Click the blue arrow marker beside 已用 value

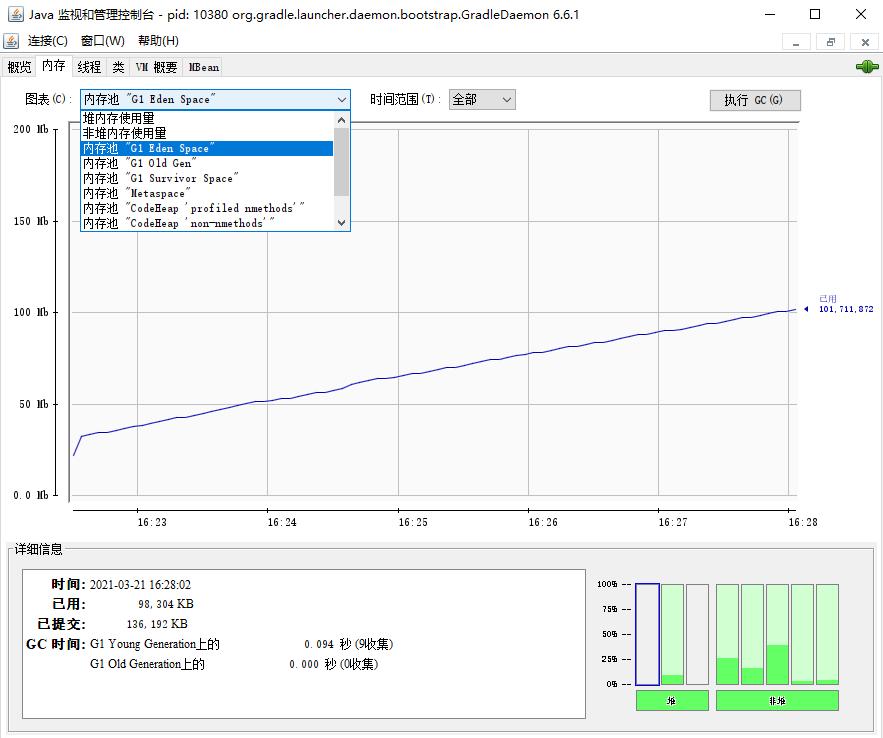pos(808,309)
